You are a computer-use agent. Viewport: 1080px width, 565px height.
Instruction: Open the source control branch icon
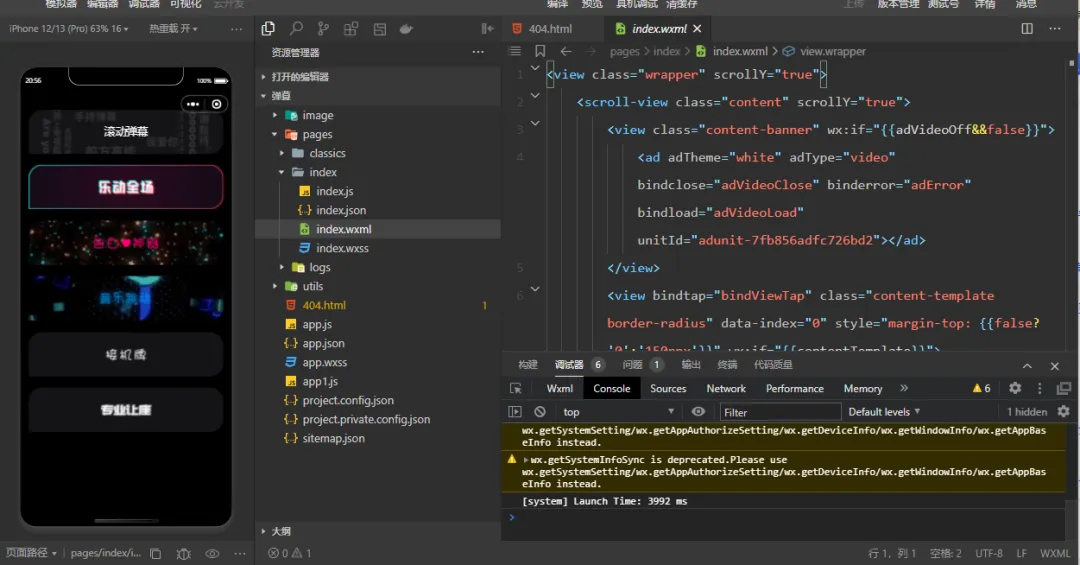point(323,29)
